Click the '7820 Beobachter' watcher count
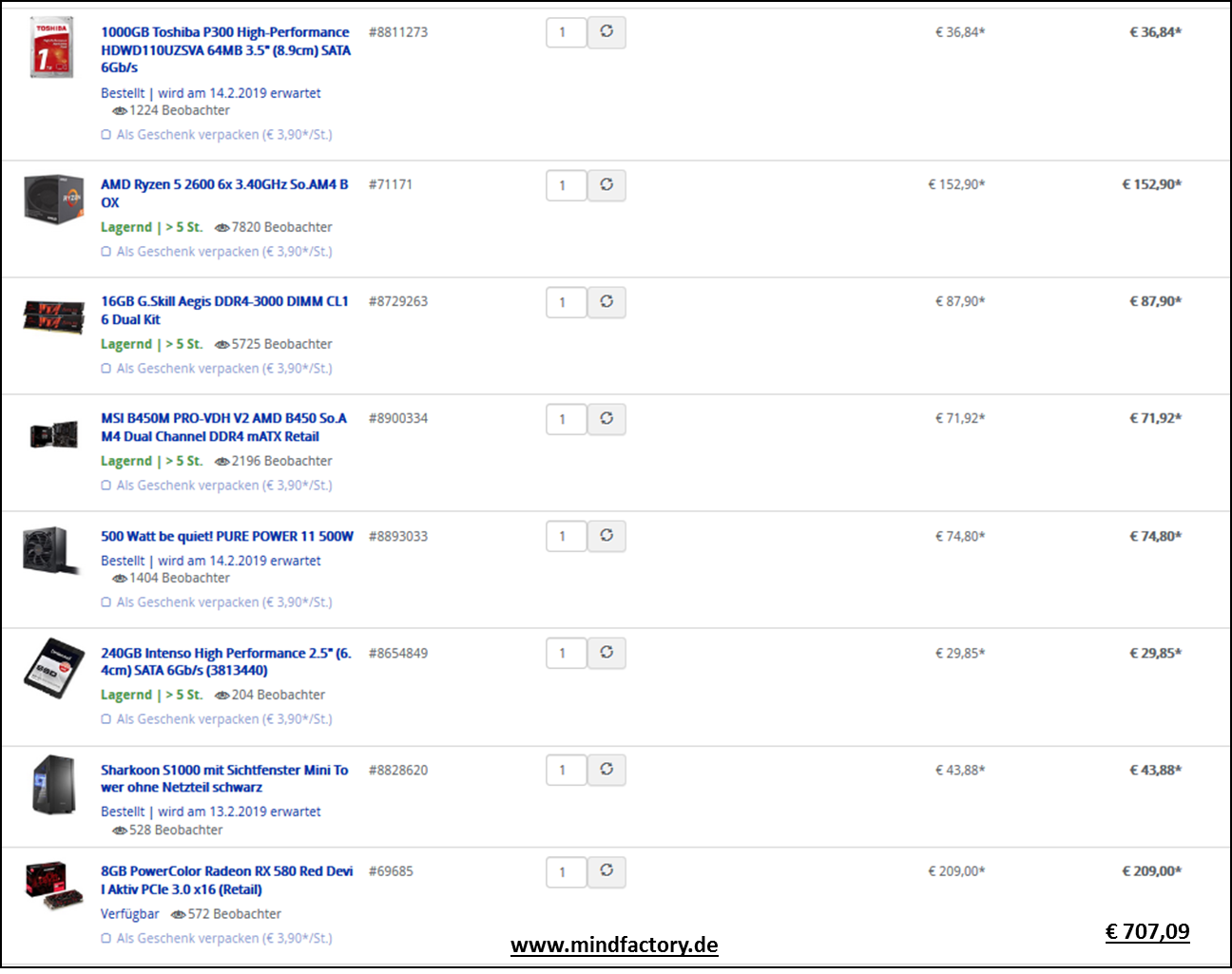This screenshot has height=974, width=1232. 282,228
